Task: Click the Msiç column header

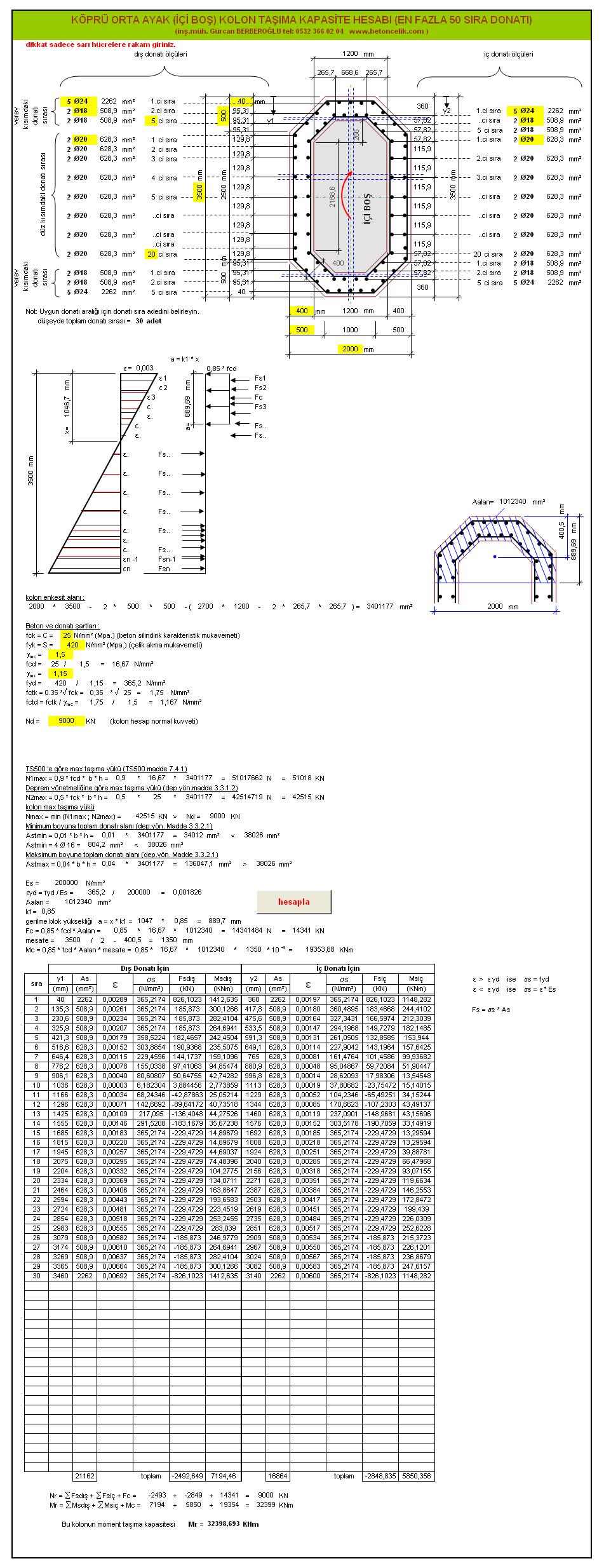Action: point(417,979)
